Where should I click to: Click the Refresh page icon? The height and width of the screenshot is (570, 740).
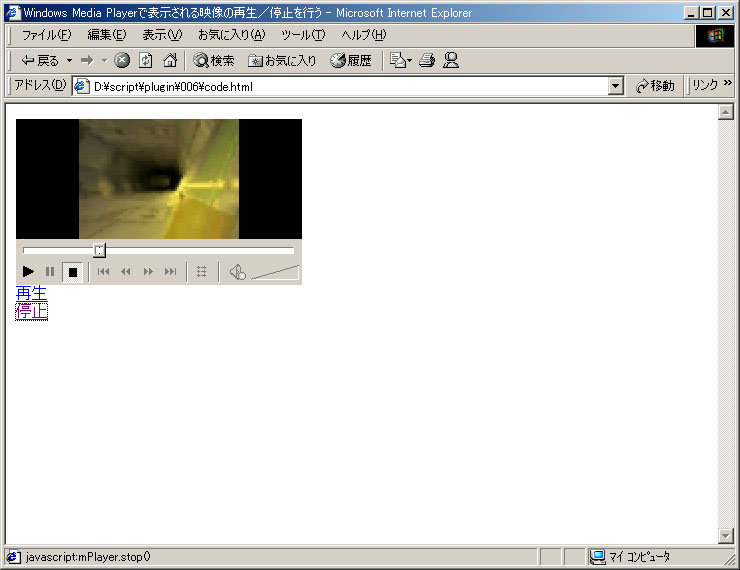click(146, 60)
